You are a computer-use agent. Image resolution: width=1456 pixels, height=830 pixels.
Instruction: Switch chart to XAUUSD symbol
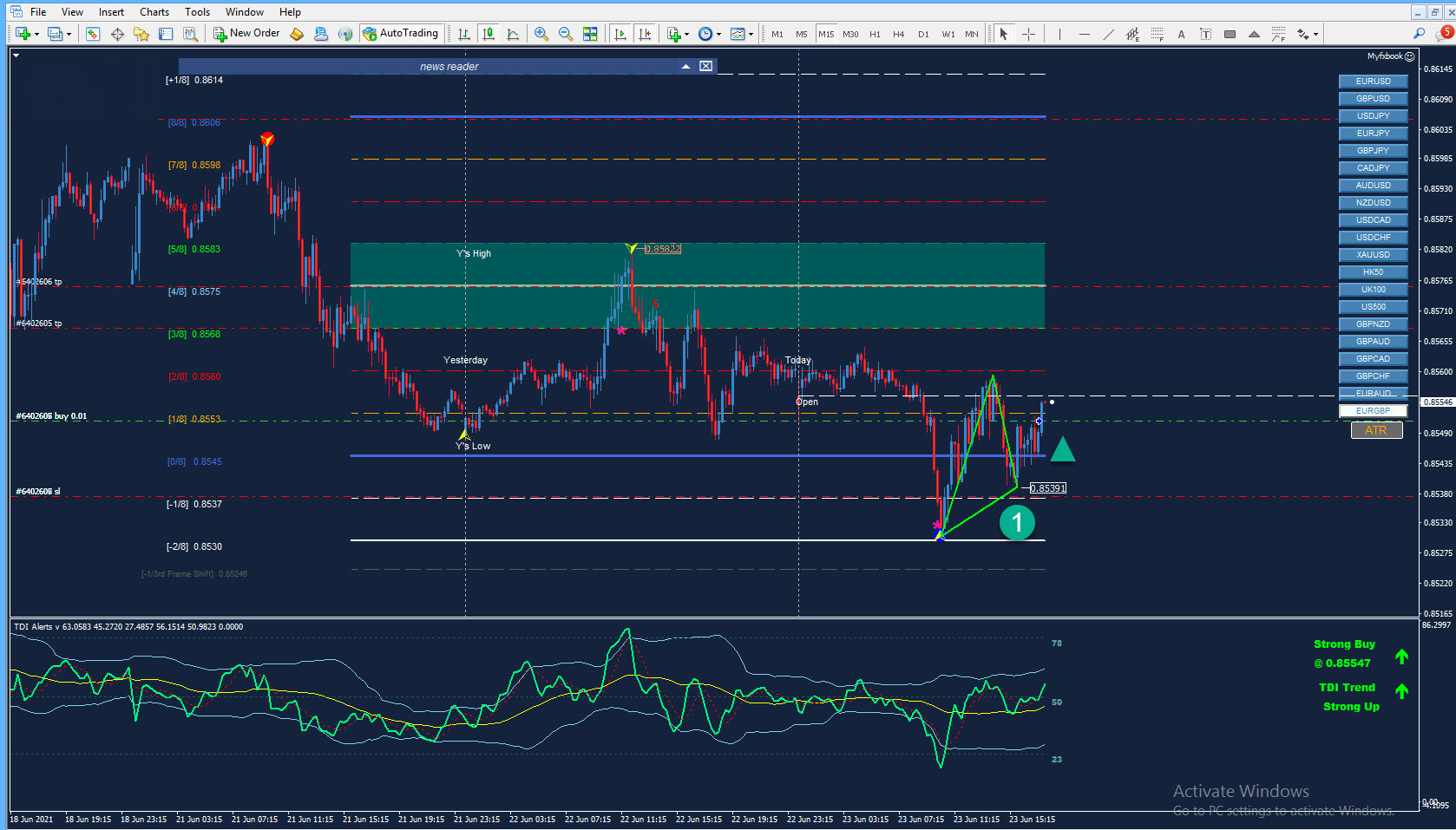pyautogui.click(x=1373, y=255)
